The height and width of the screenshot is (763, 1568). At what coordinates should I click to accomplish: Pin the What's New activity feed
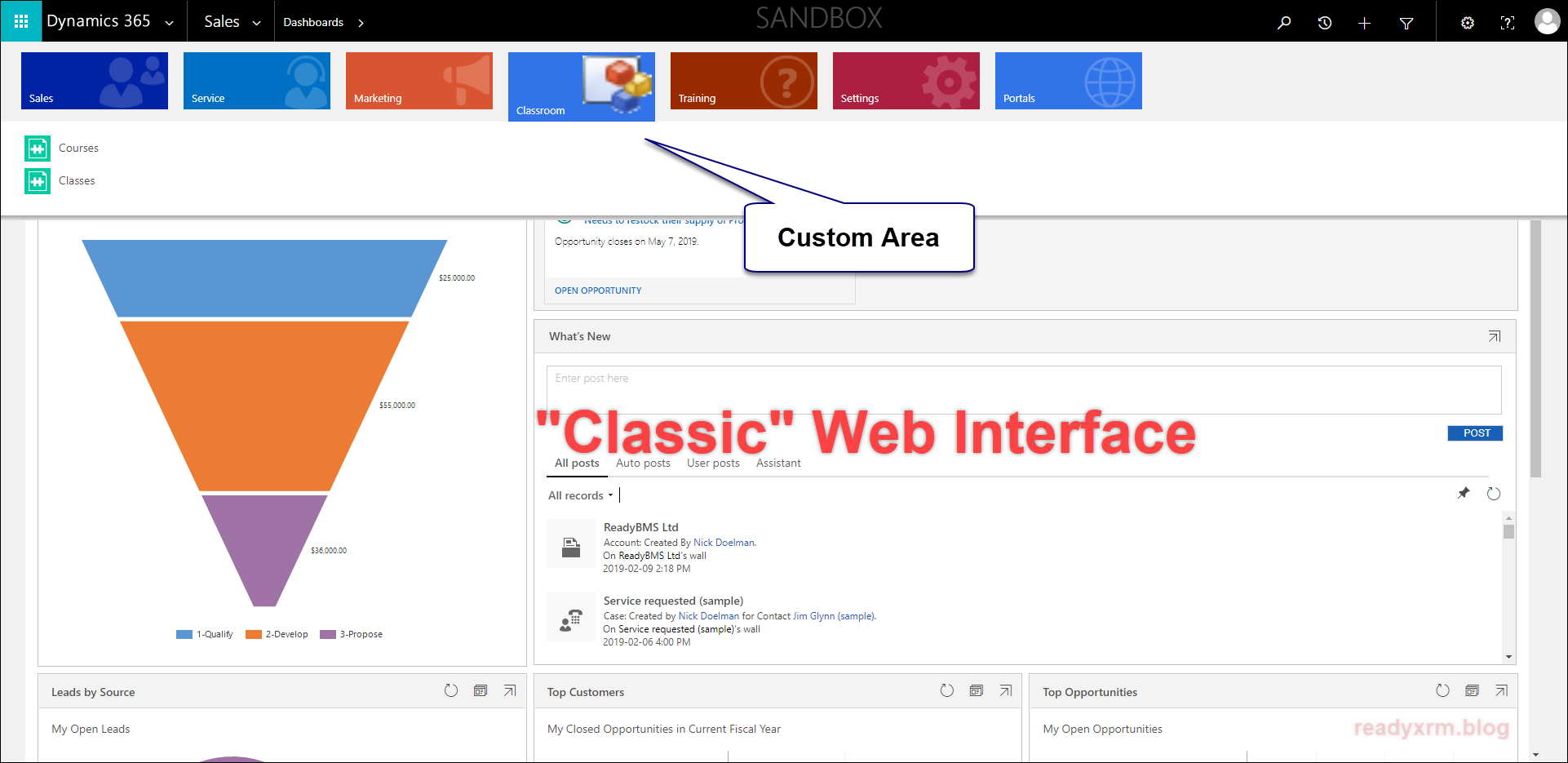point(1464,493)
